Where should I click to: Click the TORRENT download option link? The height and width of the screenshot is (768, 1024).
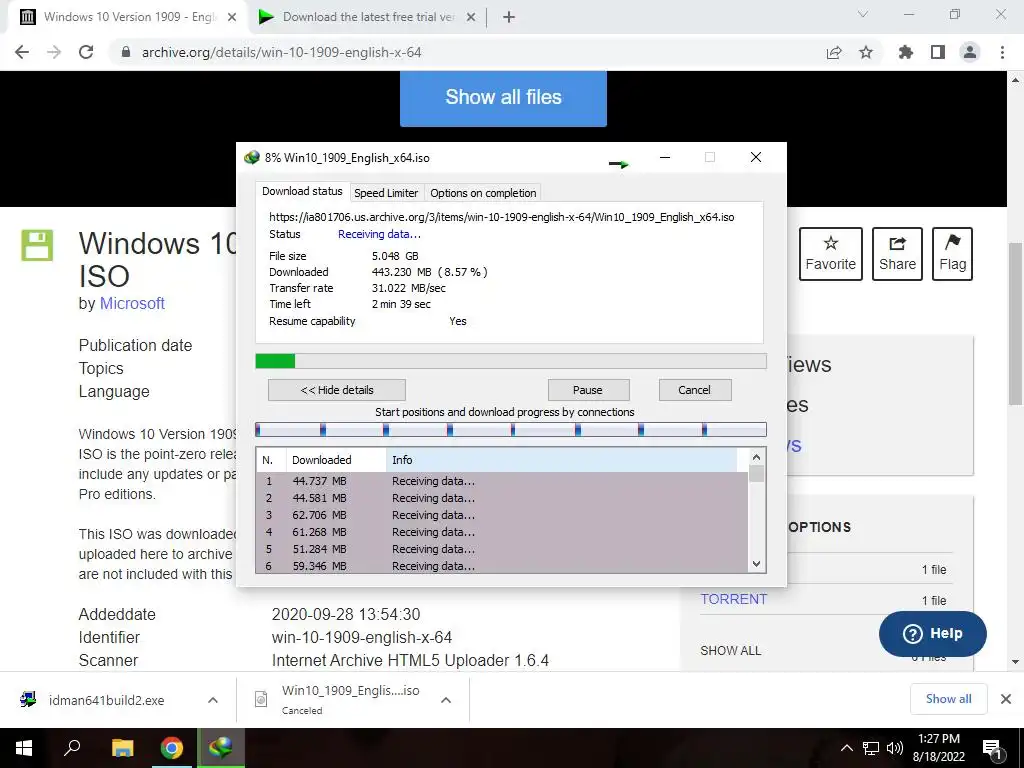pos(733,600)
